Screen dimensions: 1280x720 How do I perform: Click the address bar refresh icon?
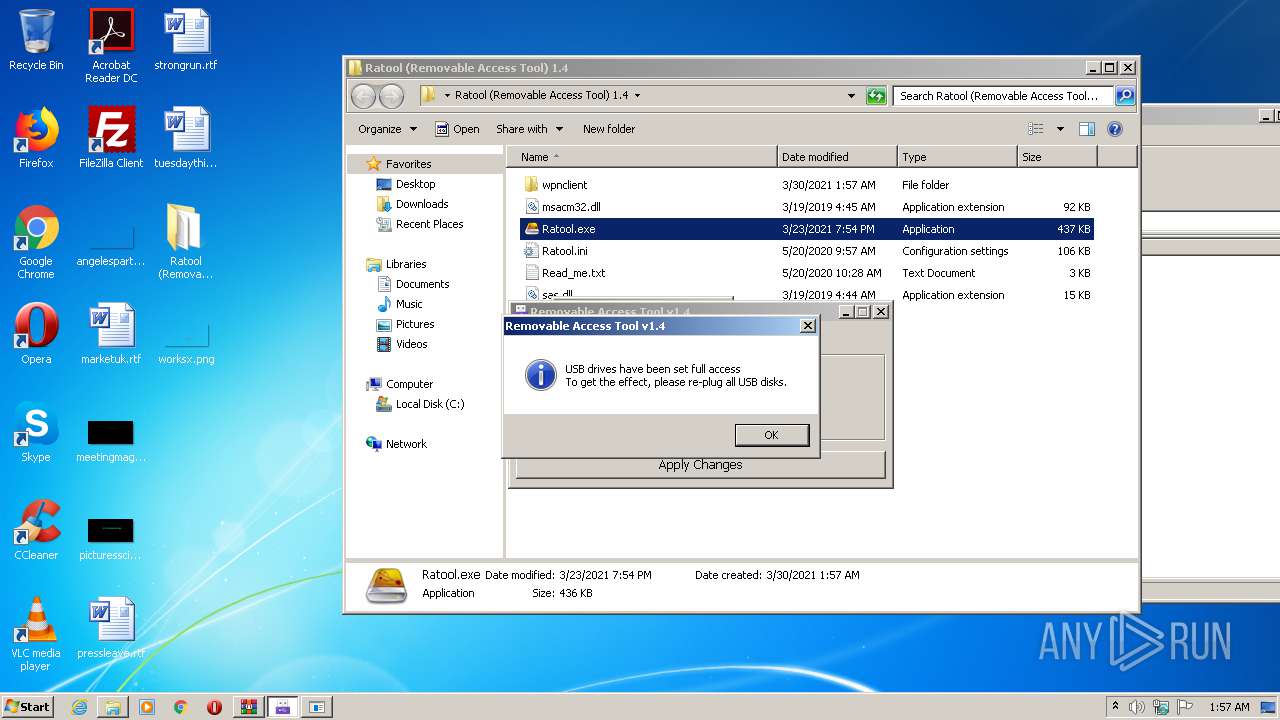(x=876, y=96)
